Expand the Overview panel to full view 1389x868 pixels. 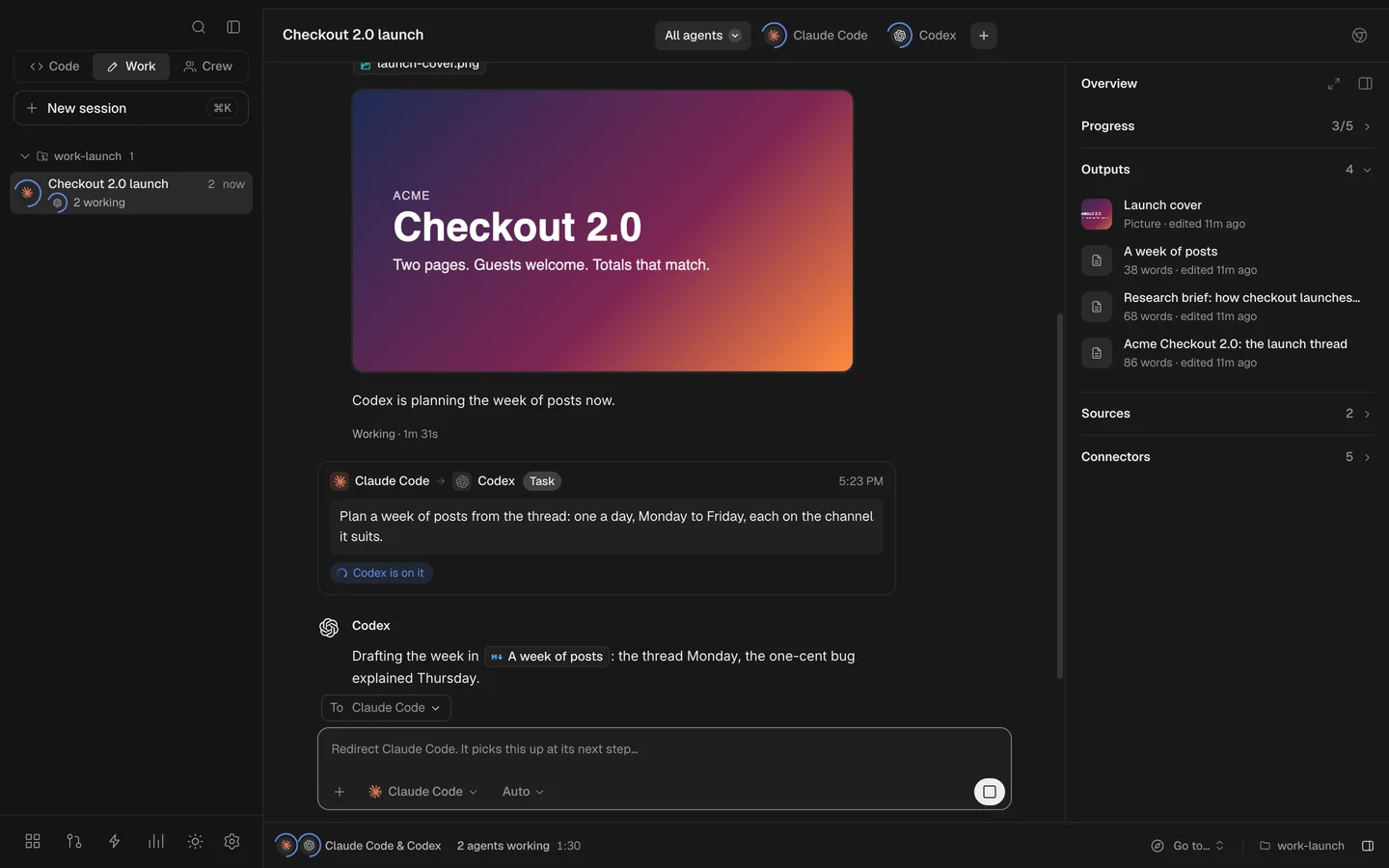pos(1334,84)
